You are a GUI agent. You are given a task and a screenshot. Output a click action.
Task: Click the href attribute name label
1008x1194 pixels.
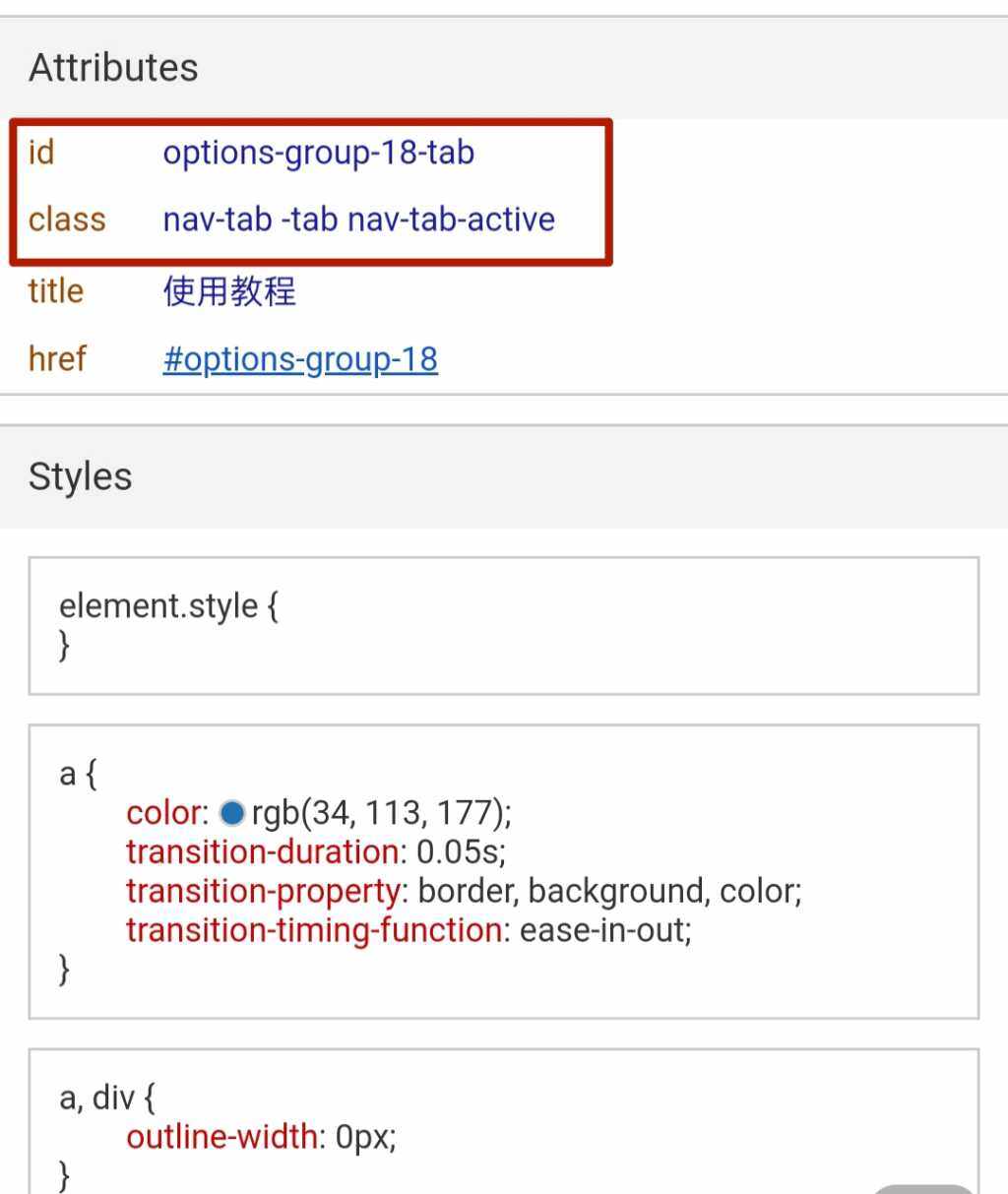(x=56, y=359)
